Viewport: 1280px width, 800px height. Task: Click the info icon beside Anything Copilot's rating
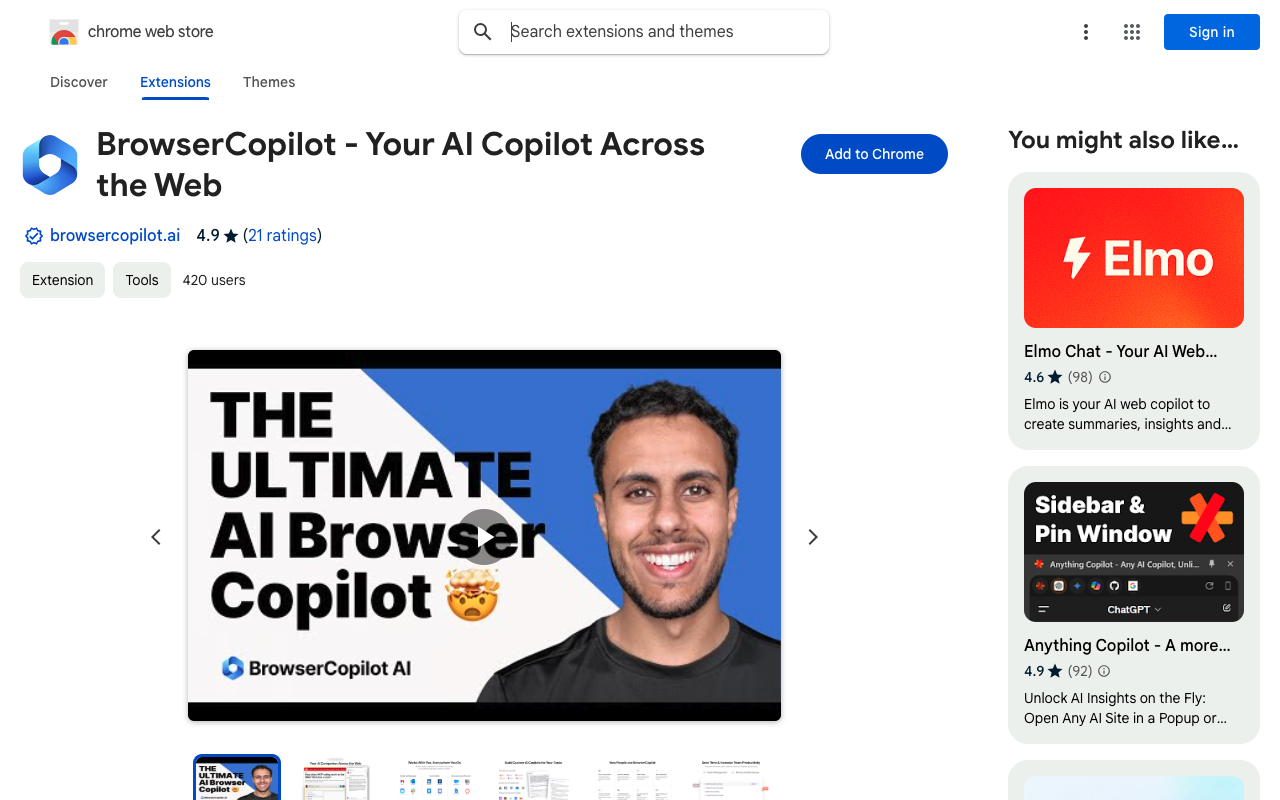click(x=1105, y=671)
